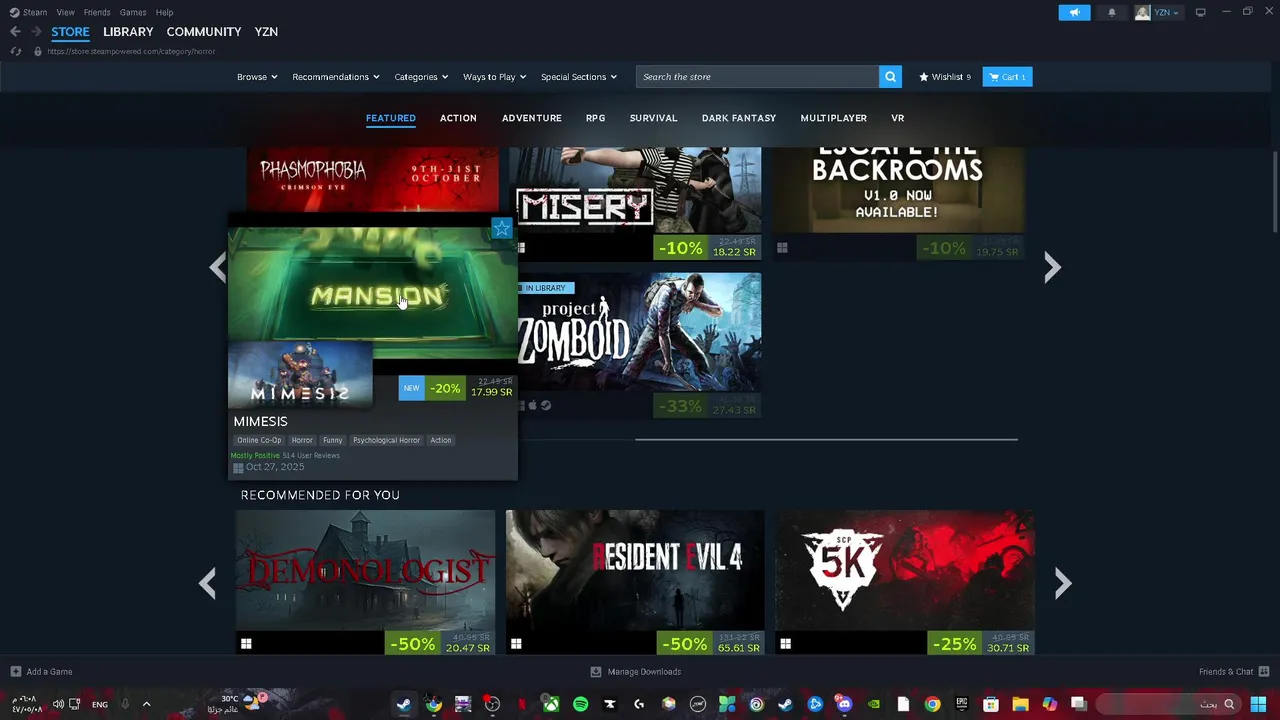Click the taskbar volume icon
Screen dimensions: 1280x720
pos(58,704)
